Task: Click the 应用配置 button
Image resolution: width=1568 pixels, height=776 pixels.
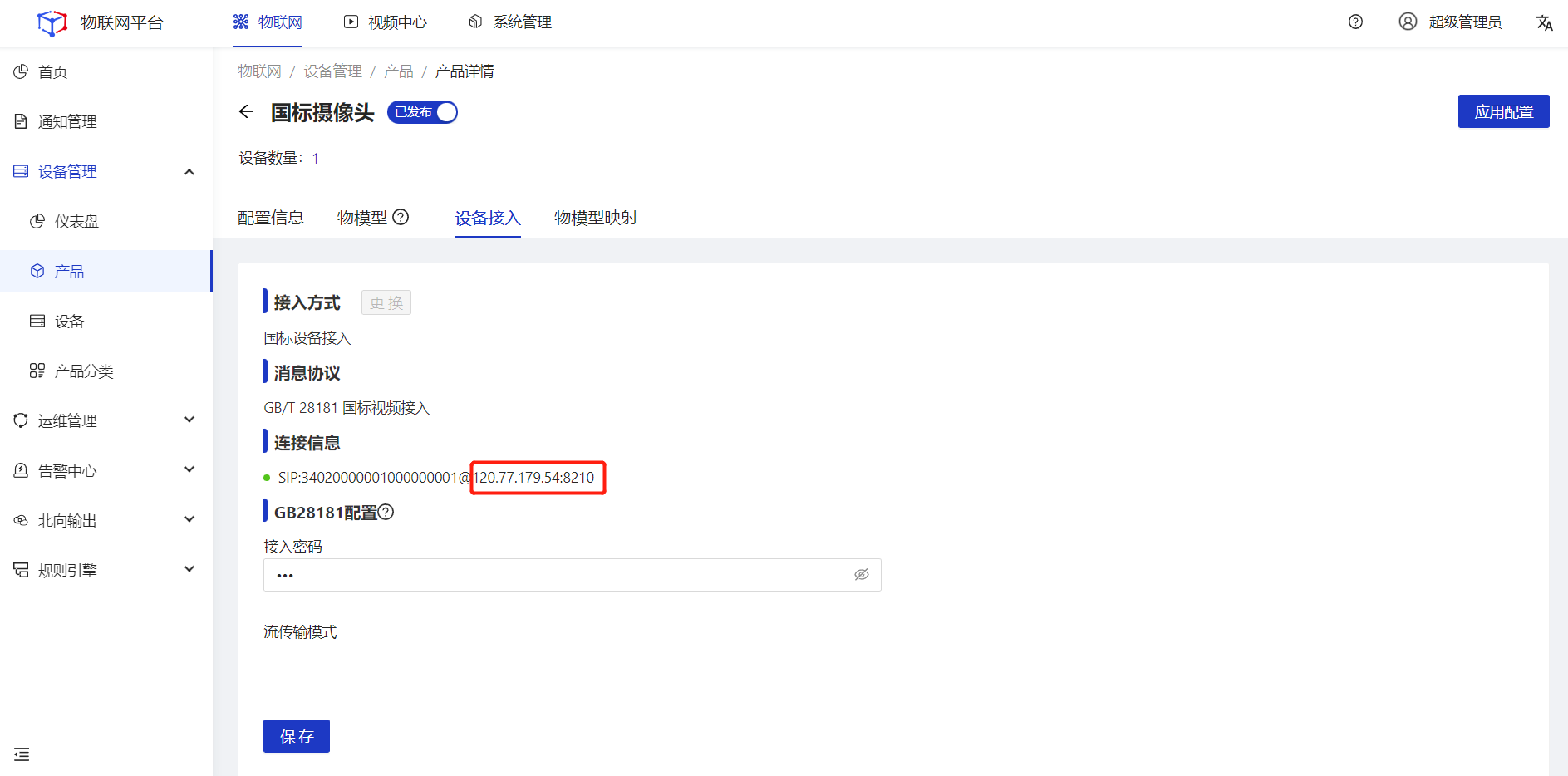Action: point(1503,112)
